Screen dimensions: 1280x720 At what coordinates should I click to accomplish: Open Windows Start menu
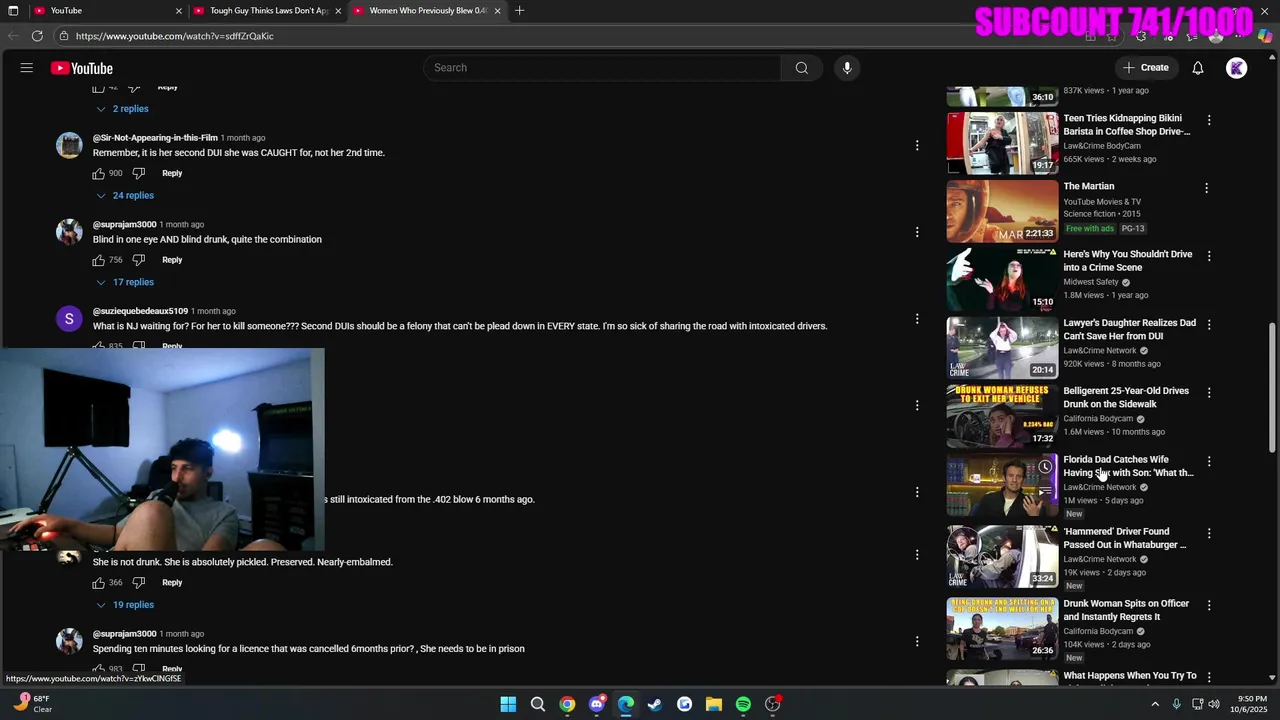pos(508,704)
